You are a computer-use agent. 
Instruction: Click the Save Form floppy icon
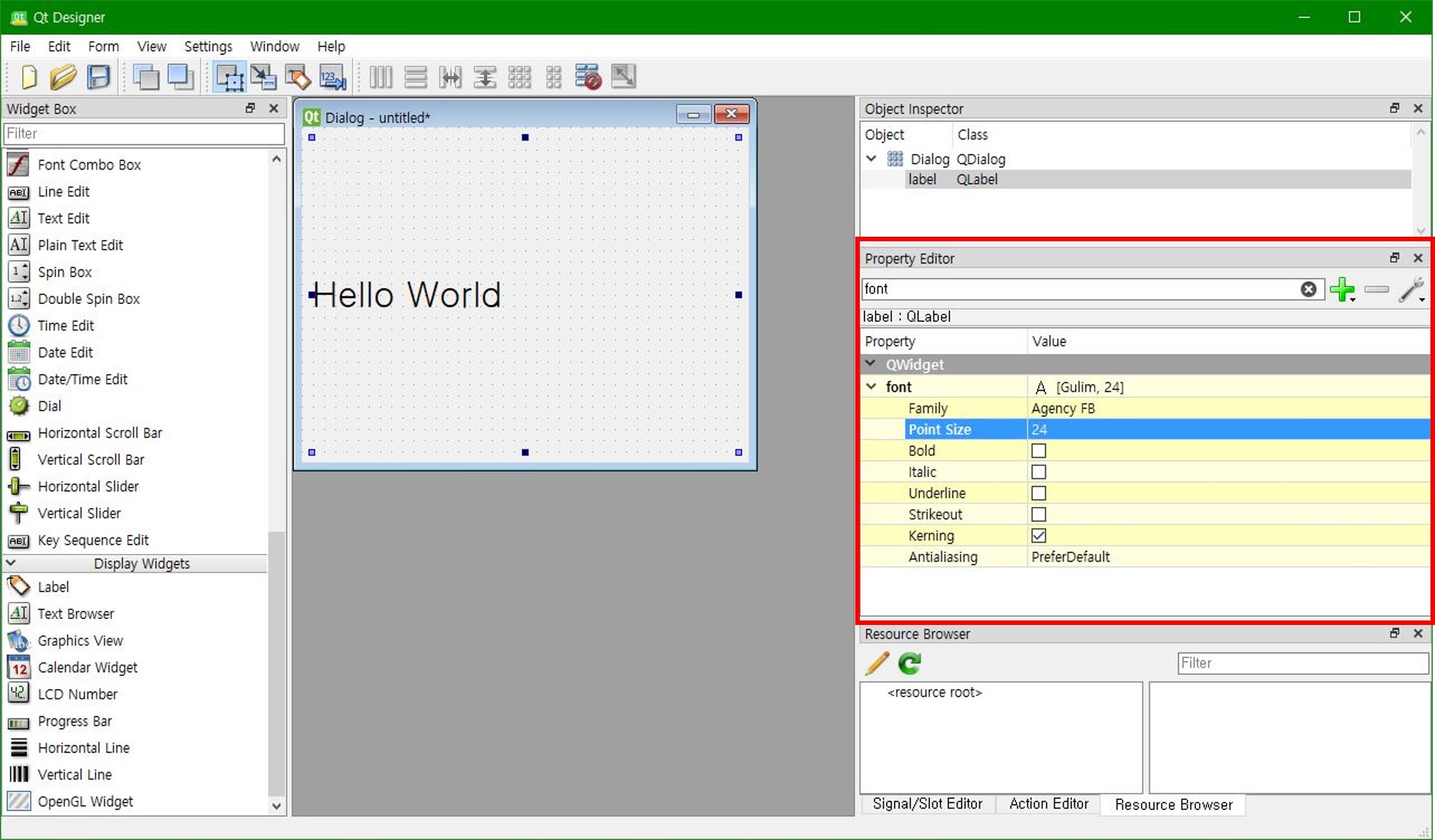coord(99,77)
